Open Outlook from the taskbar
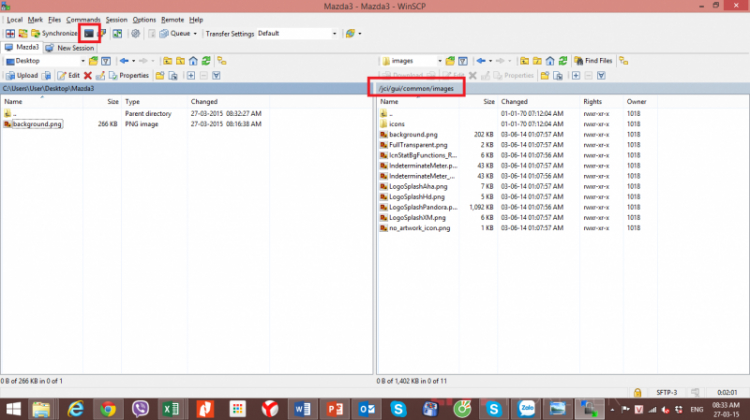 [x=367, y=409]
